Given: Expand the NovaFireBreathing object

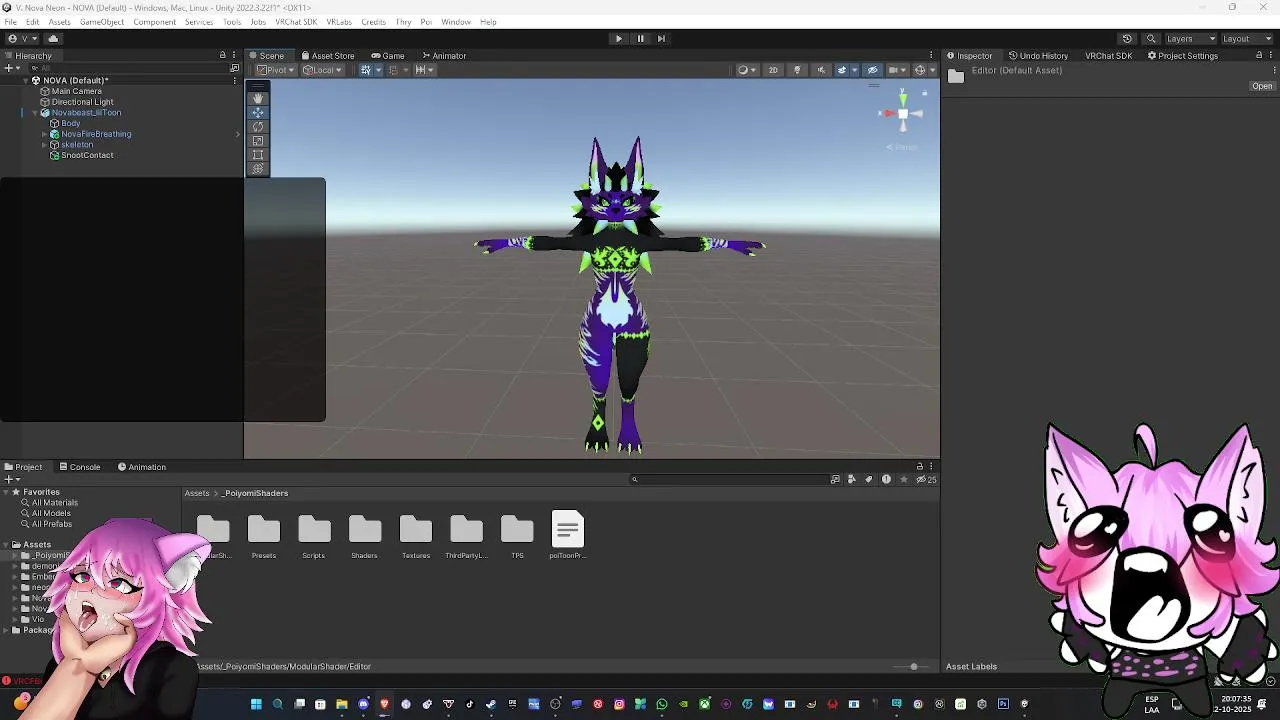Looking at the screenshot, I should click(45, 134).
